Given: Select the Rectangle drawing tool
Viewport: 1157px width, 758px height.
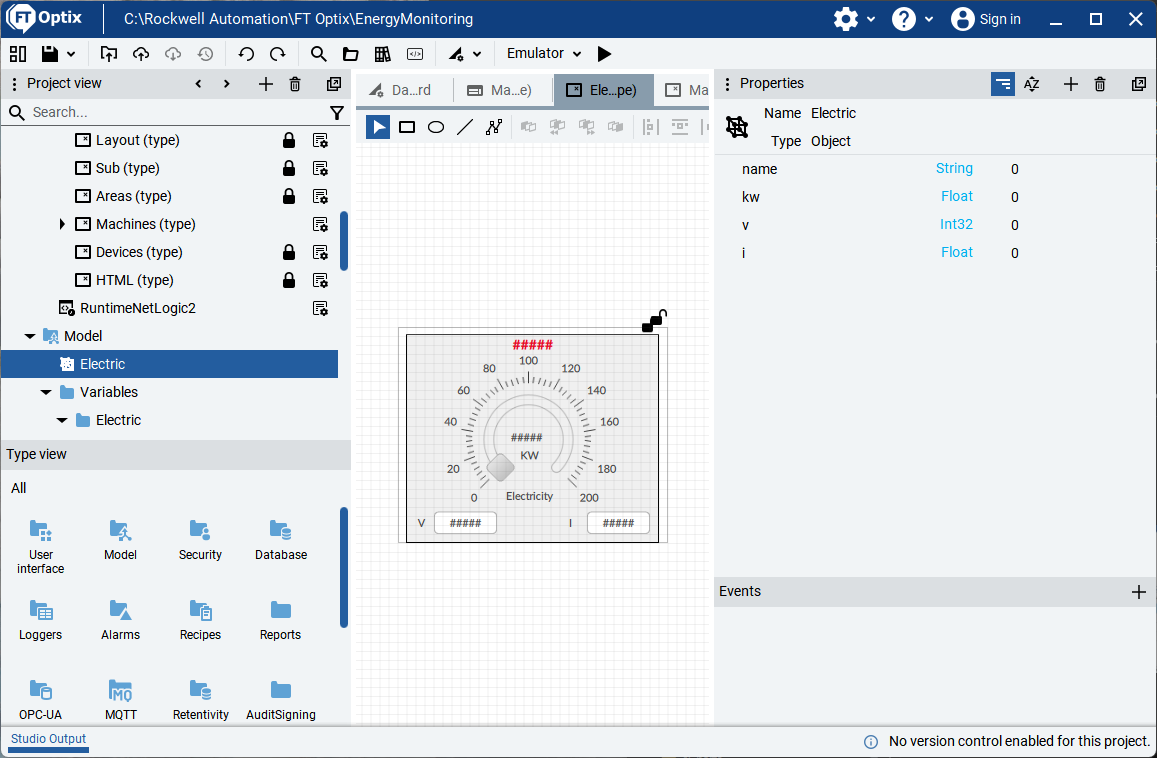Looking at the screenshot, I should coord(407,127).
